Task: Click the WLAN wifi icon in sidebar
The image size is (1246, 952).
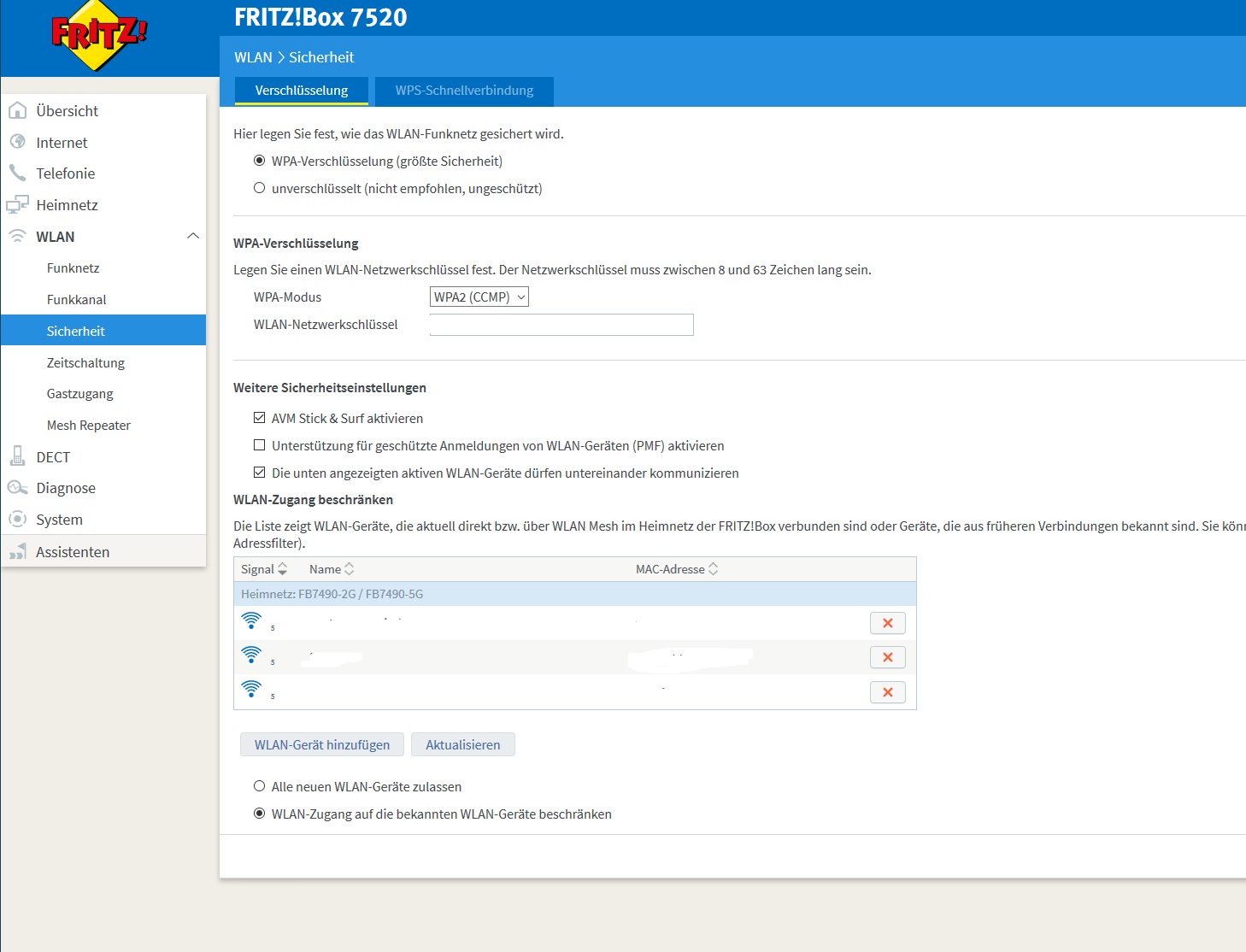Action: tap(17, 236)
